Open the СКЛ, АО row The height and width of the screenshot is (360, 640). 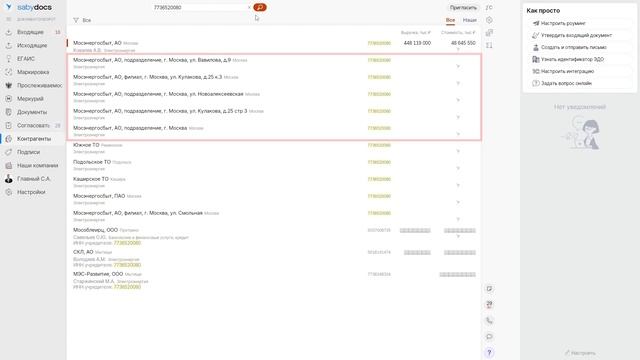[274, 258]
